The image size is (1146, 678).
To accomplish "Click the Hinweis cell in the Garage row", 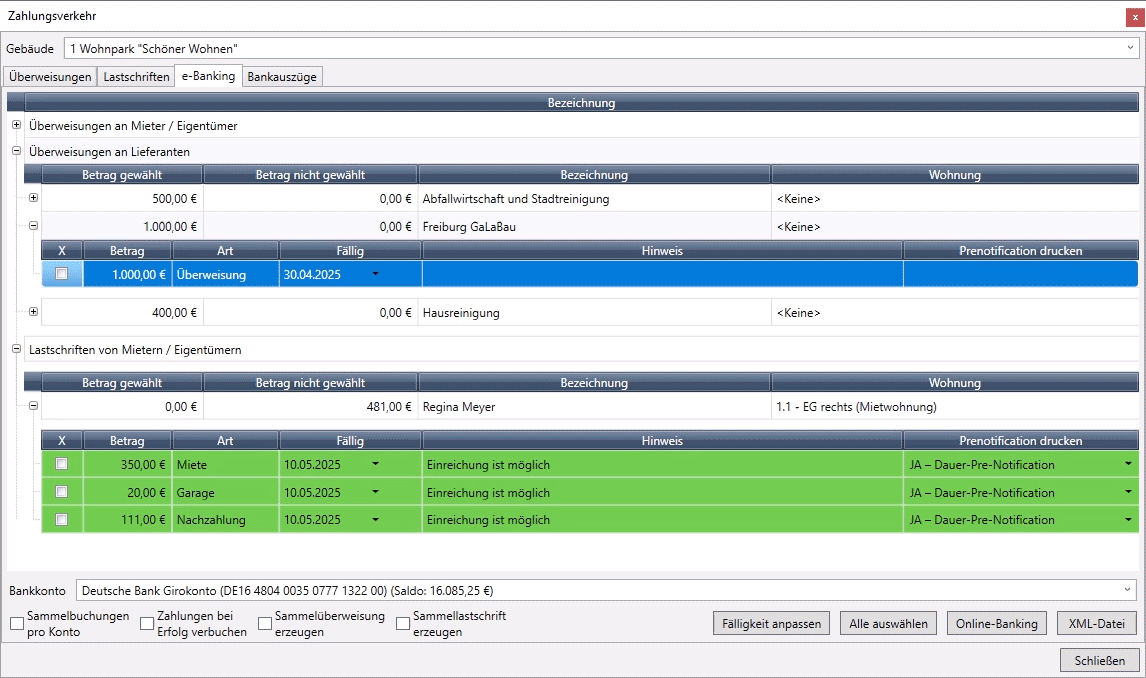I will tap(662, 492).
